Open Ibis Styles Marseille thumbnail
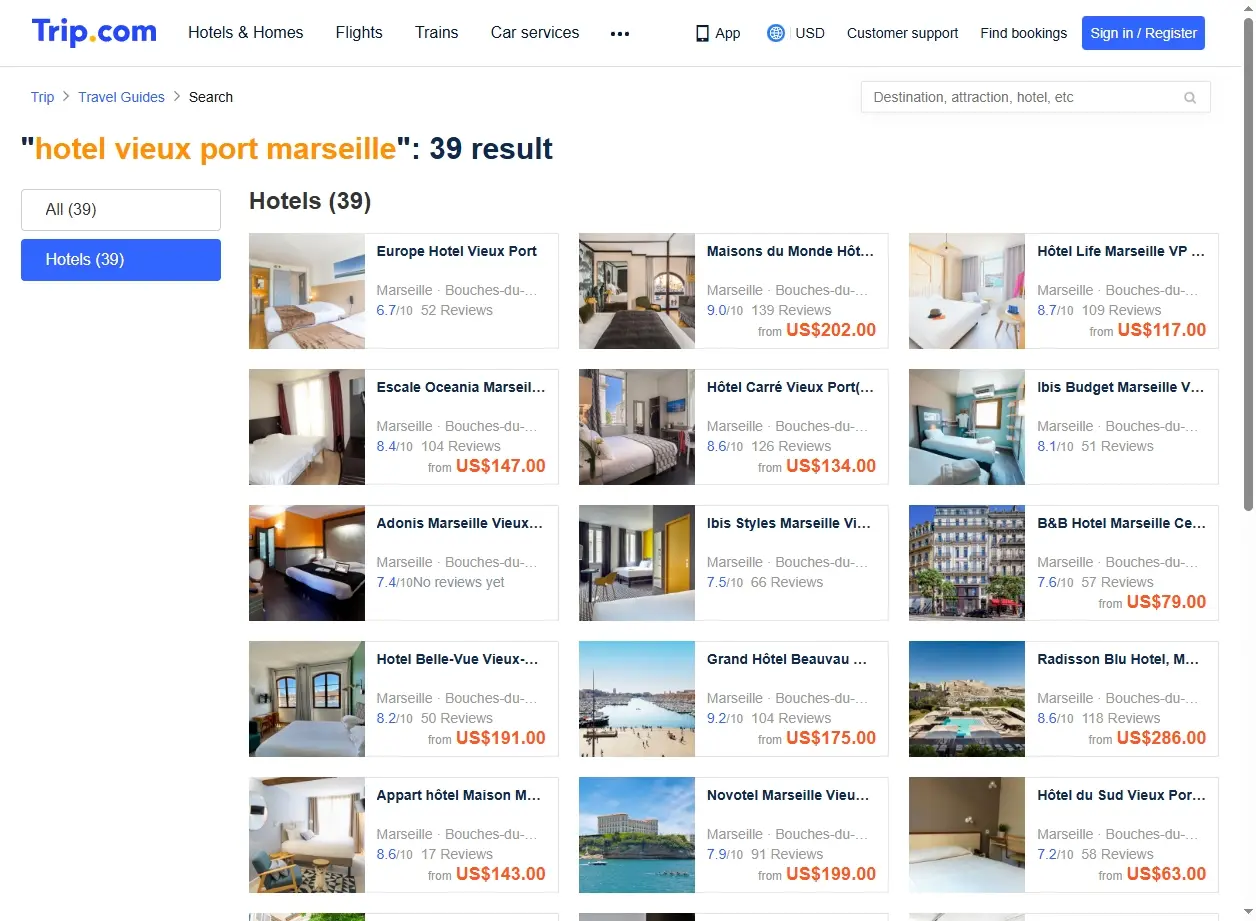 (x=637, y=563)
